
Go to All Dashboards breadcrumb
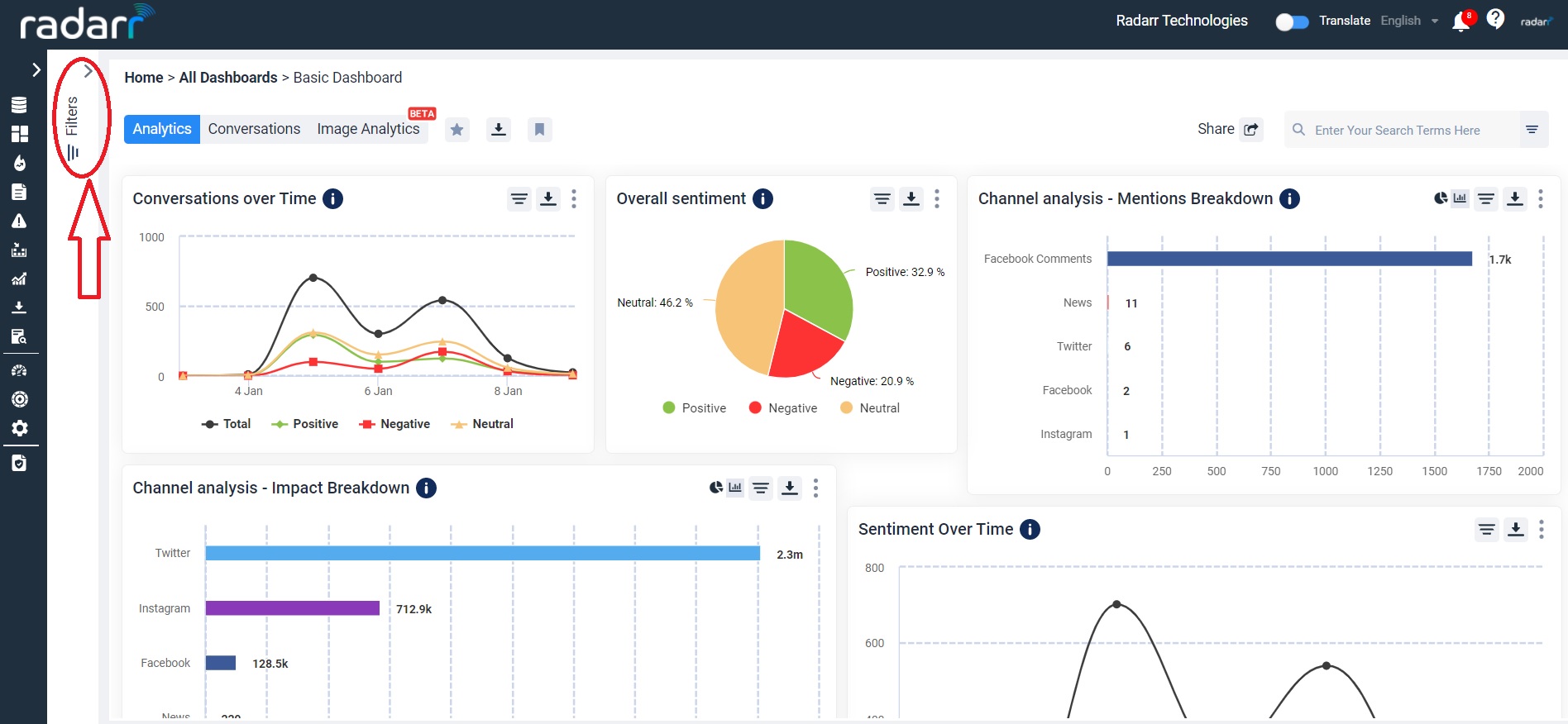[228, 78]
